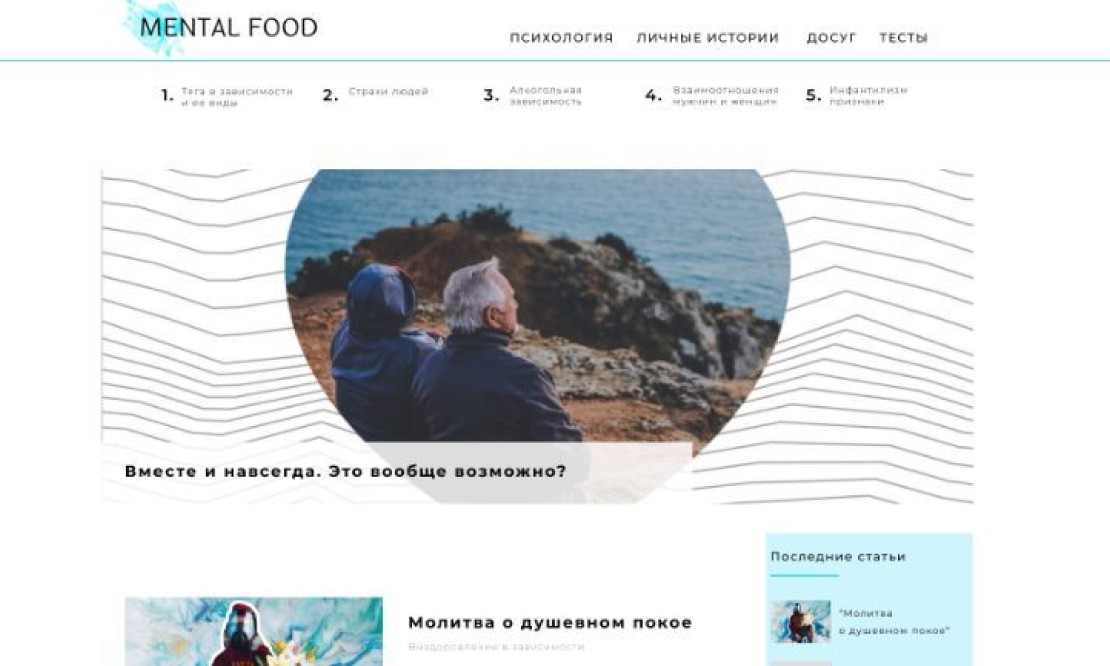The image size is (1110, 666).
Task: Click the Молитва о душевном покое heading
Action: point(550,623)
